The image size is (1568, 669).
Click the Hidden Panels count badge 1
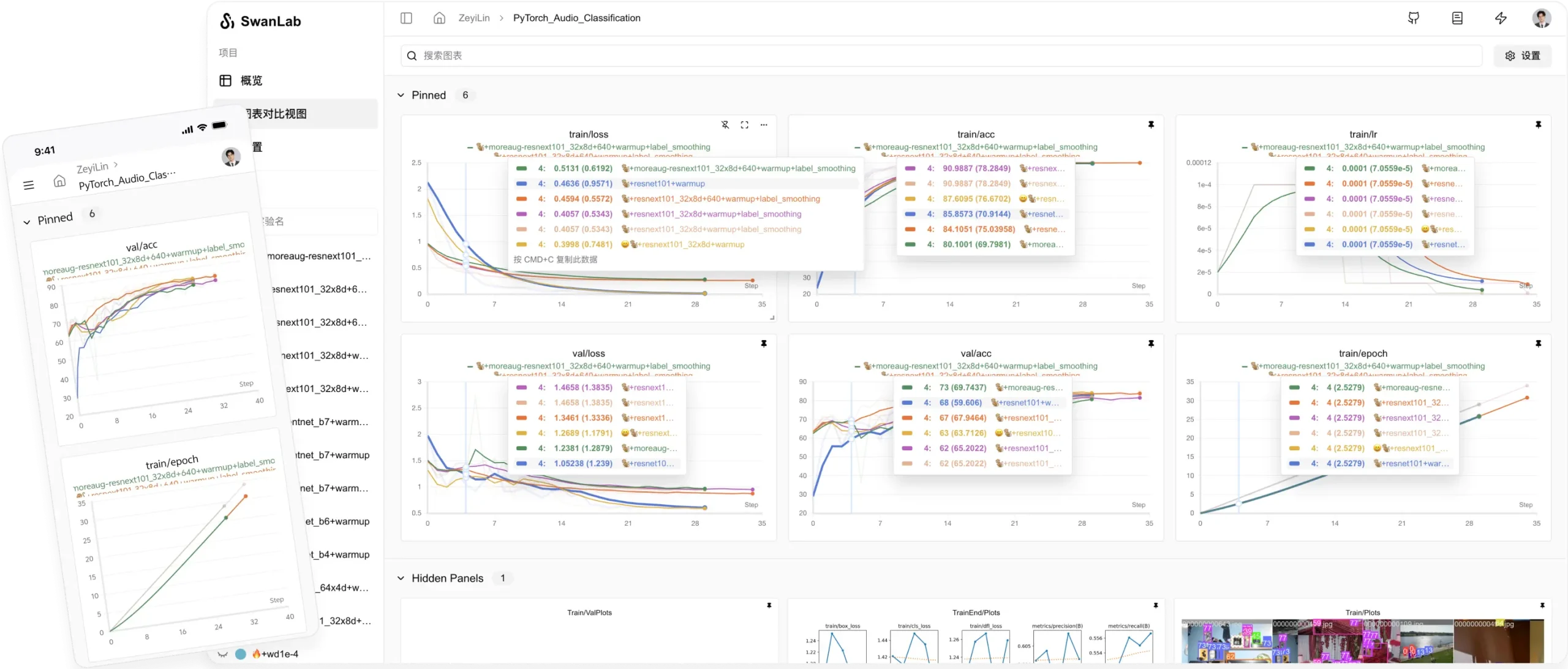click(503, 578)
